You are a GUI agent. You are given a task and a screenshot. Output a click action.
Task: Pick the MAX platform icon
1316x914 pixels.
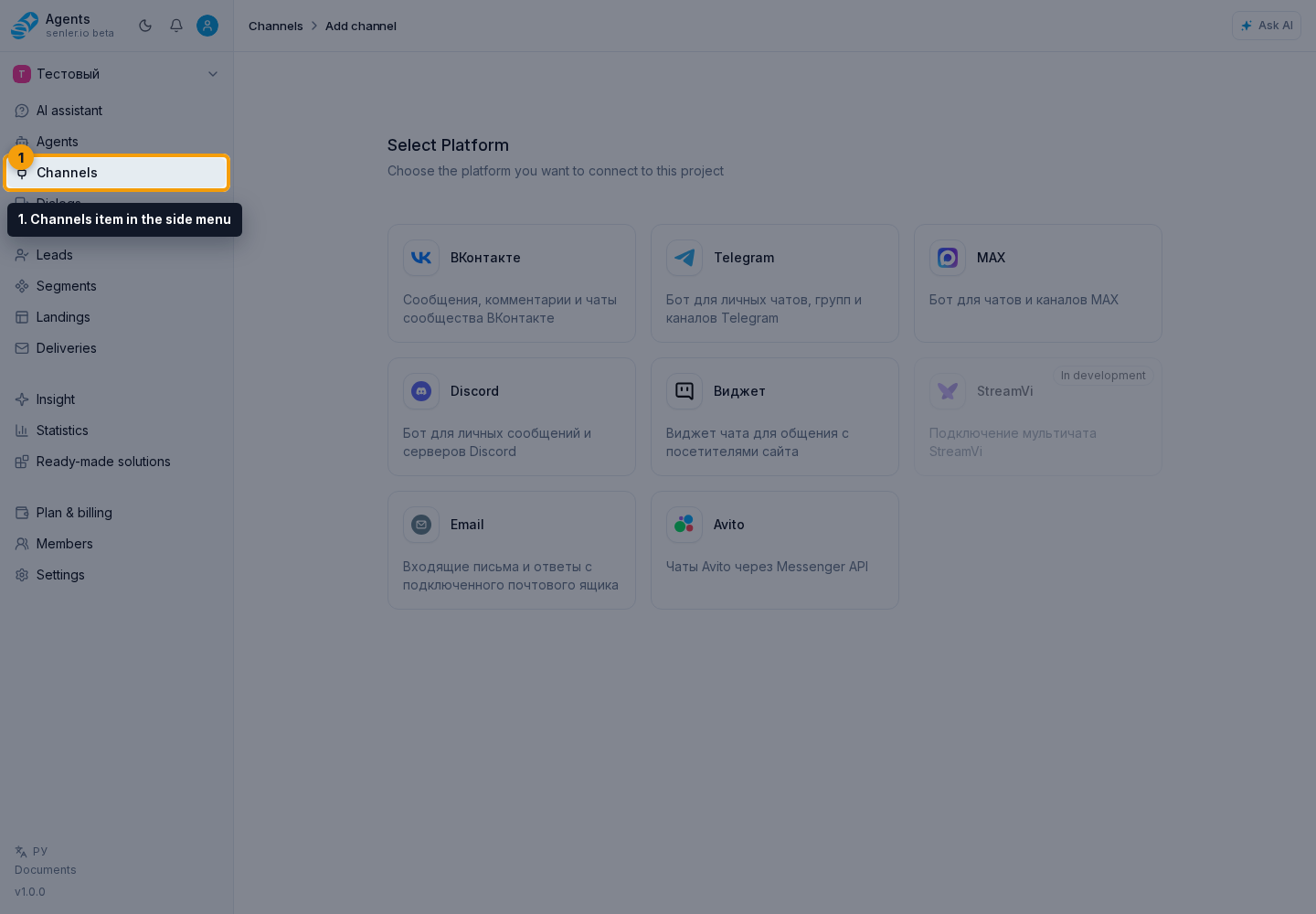point(948,258)
